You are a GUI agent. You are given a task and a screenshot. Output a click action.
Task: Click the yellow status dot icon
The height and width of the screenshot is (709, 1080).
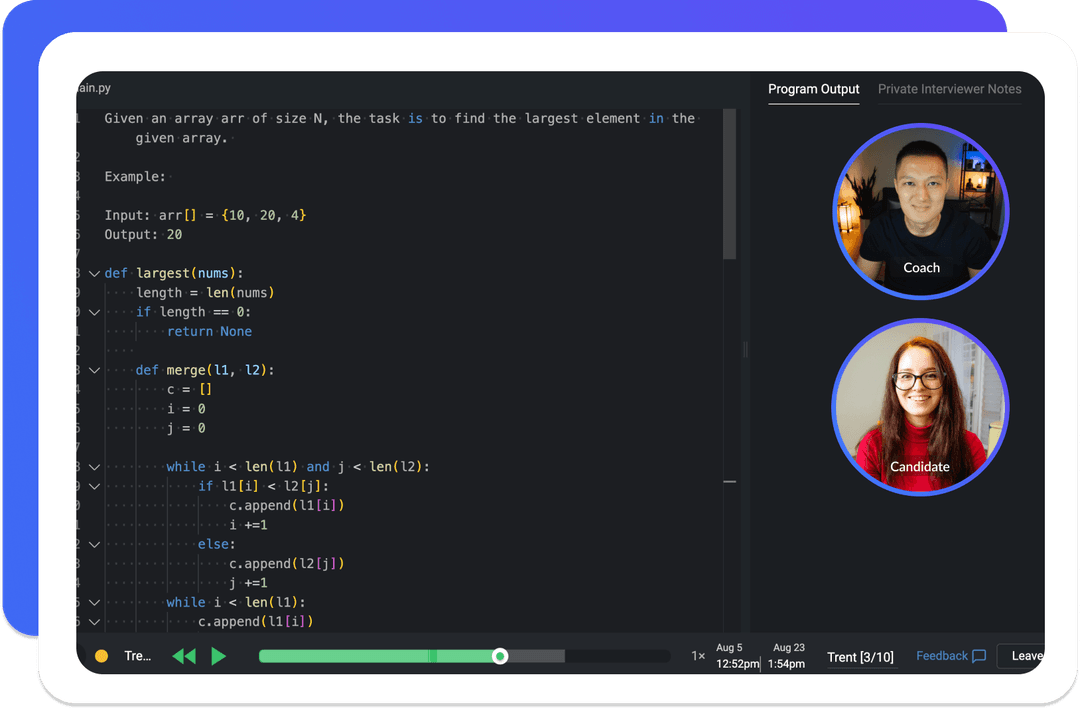pyautogui.click(x=101, y=656)
